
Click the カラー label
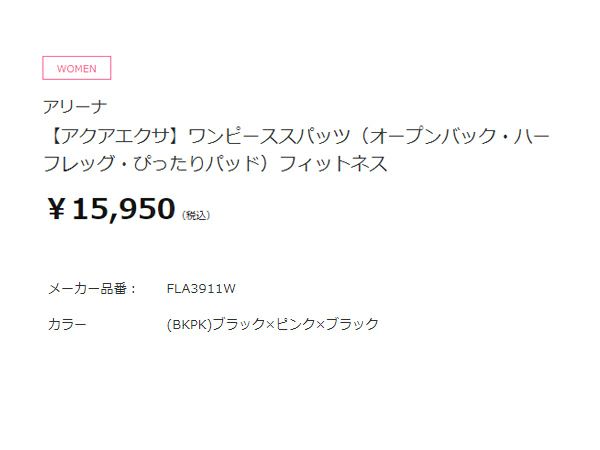pyautogui.click(x=67, y=324)
